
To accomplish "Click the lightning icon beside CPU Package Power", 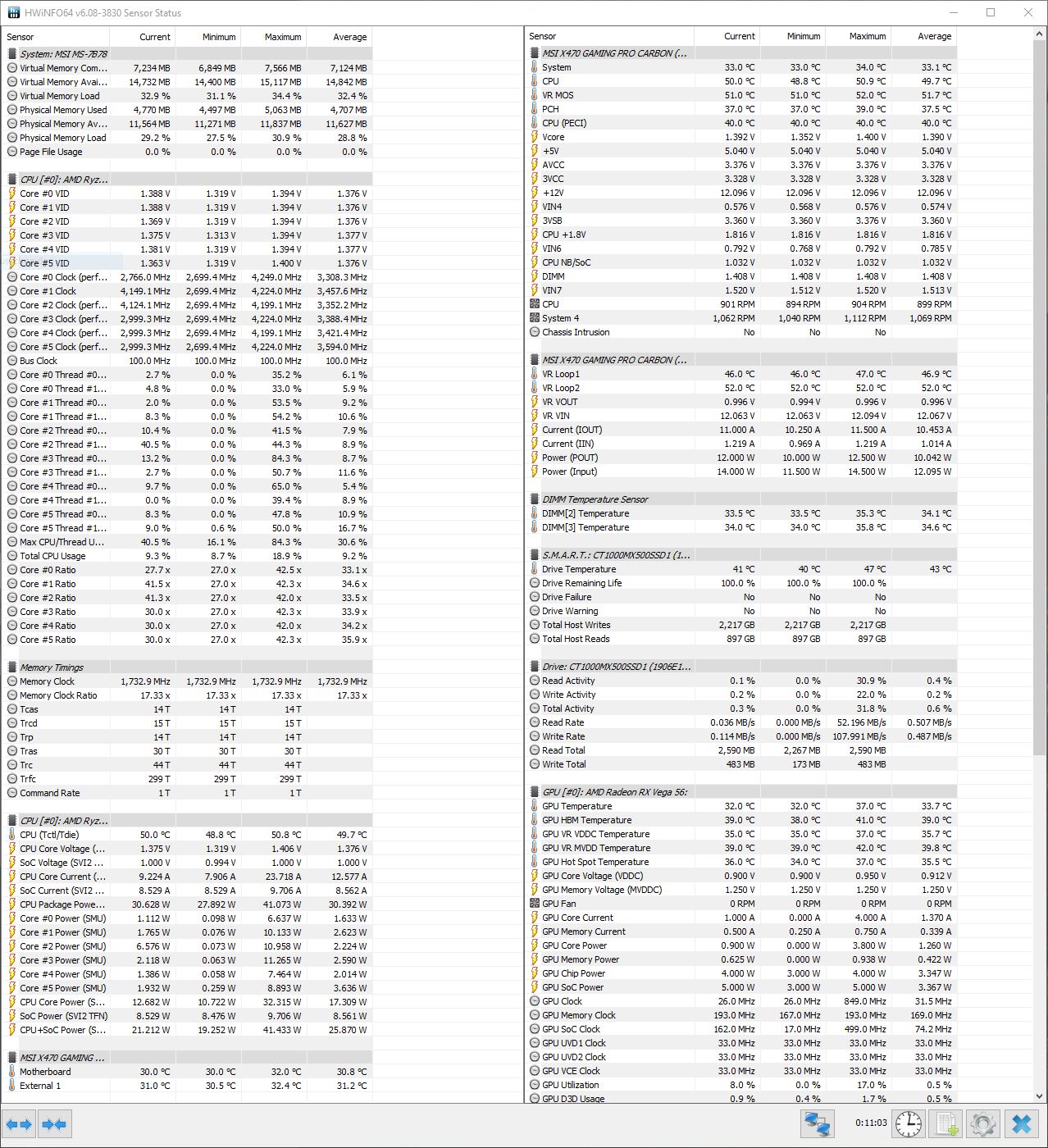I will pyautogui.click(x=12, y=904).
